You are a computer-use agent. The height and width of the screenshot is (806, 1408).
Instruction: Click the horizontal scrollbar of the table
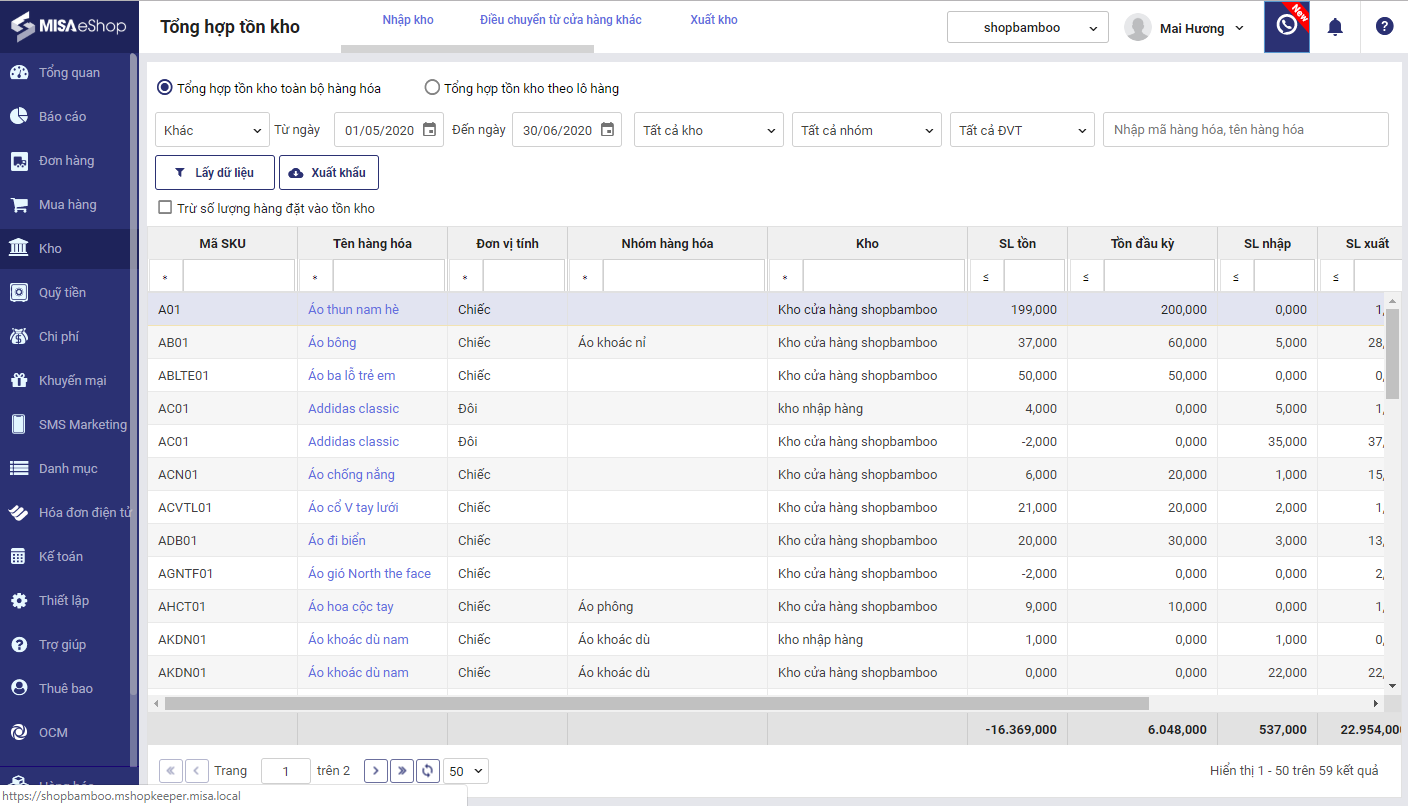coord(657,703)
